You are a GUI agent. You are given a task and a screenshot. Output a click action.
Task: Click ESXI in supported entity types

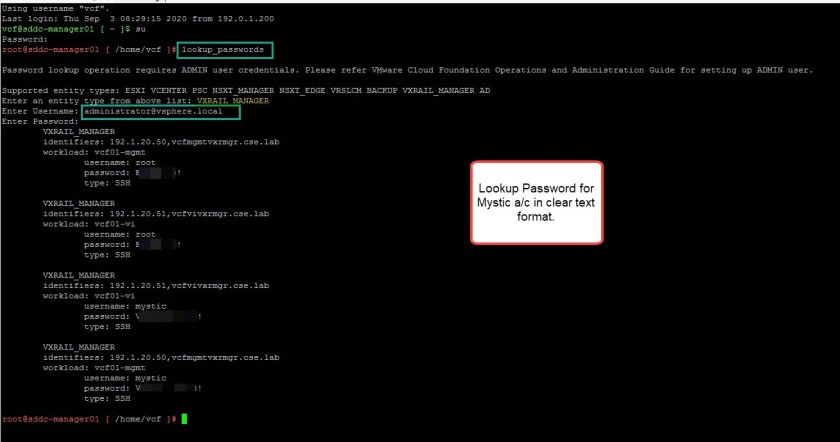(x=135, y=91)
